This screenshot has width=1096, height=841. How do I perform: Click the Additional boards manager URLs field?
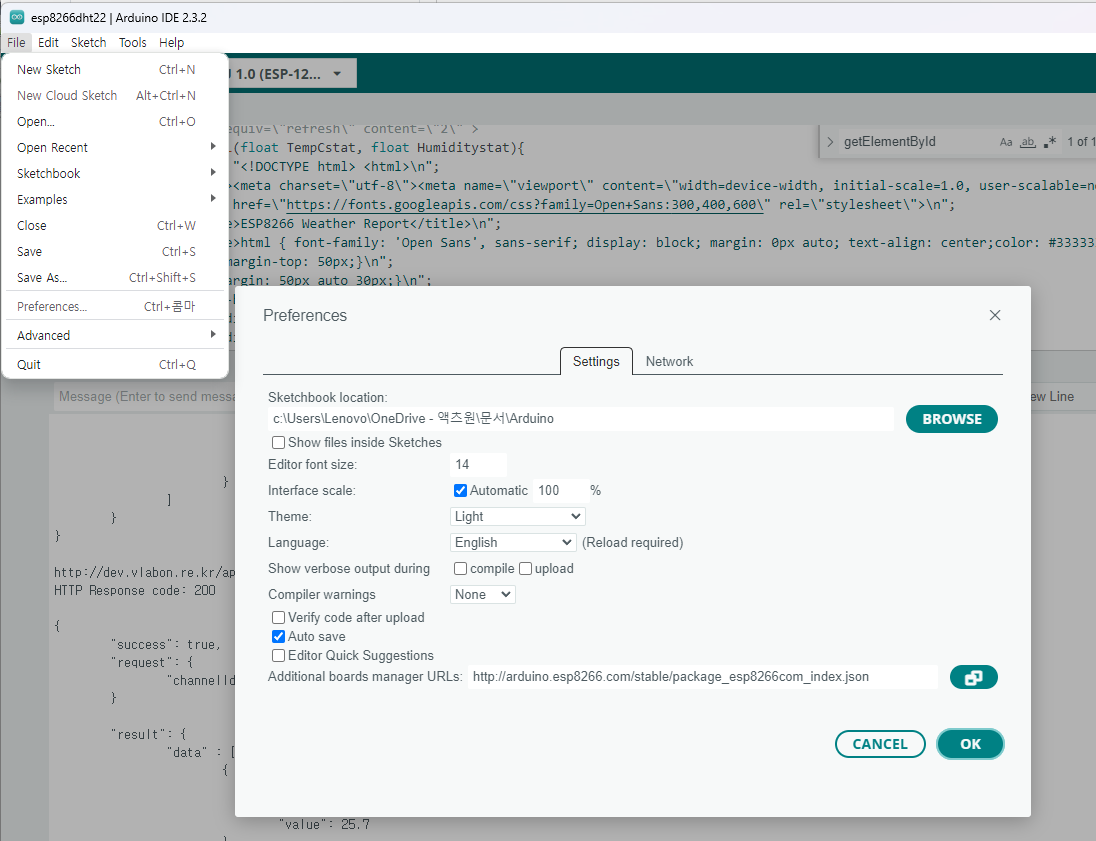pos(702,677)
